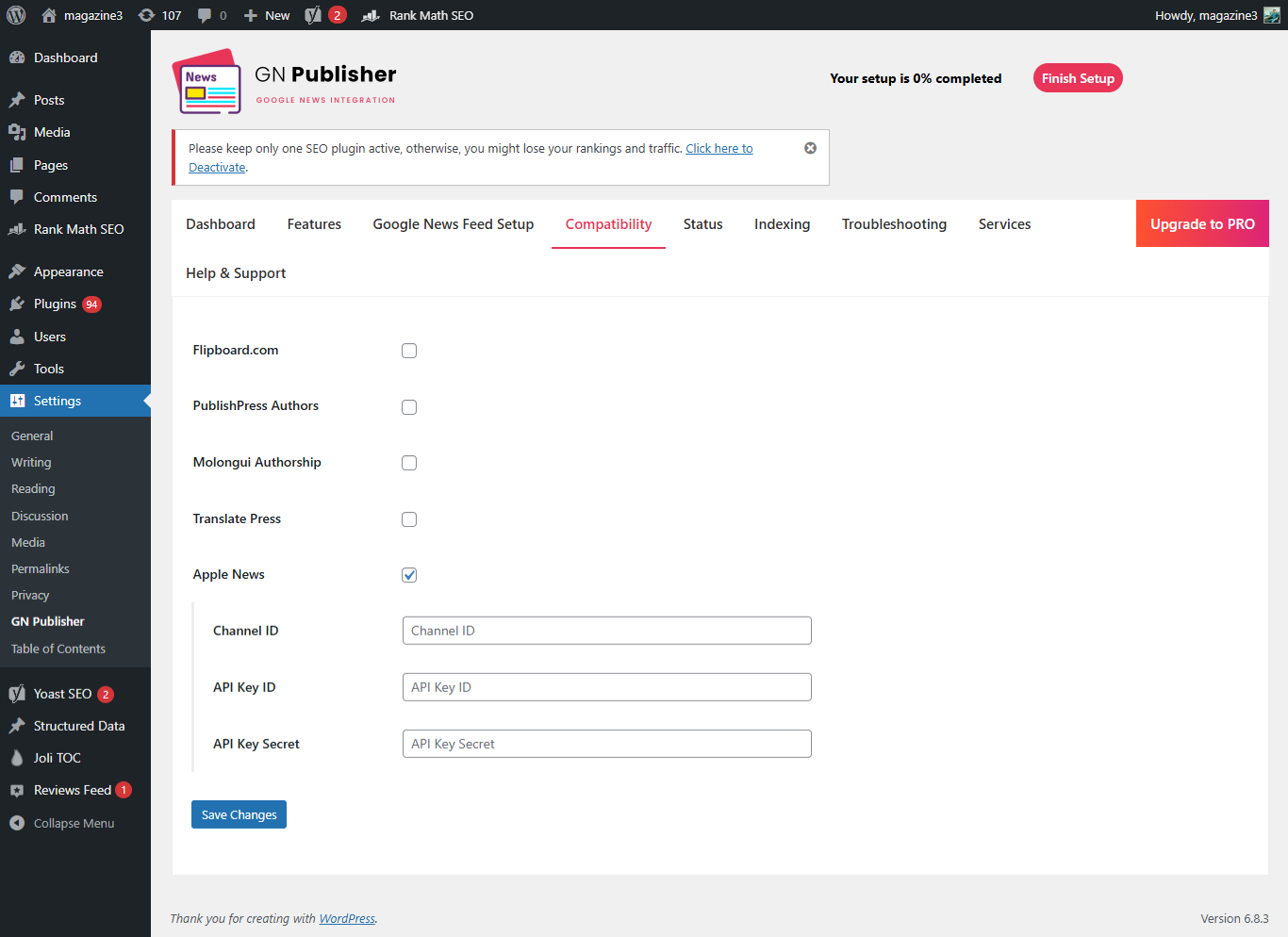Focus the API Key ID input field
The height and width of the screenshot is (937, 1288).
pyautogui.click(x=607, y=687)
